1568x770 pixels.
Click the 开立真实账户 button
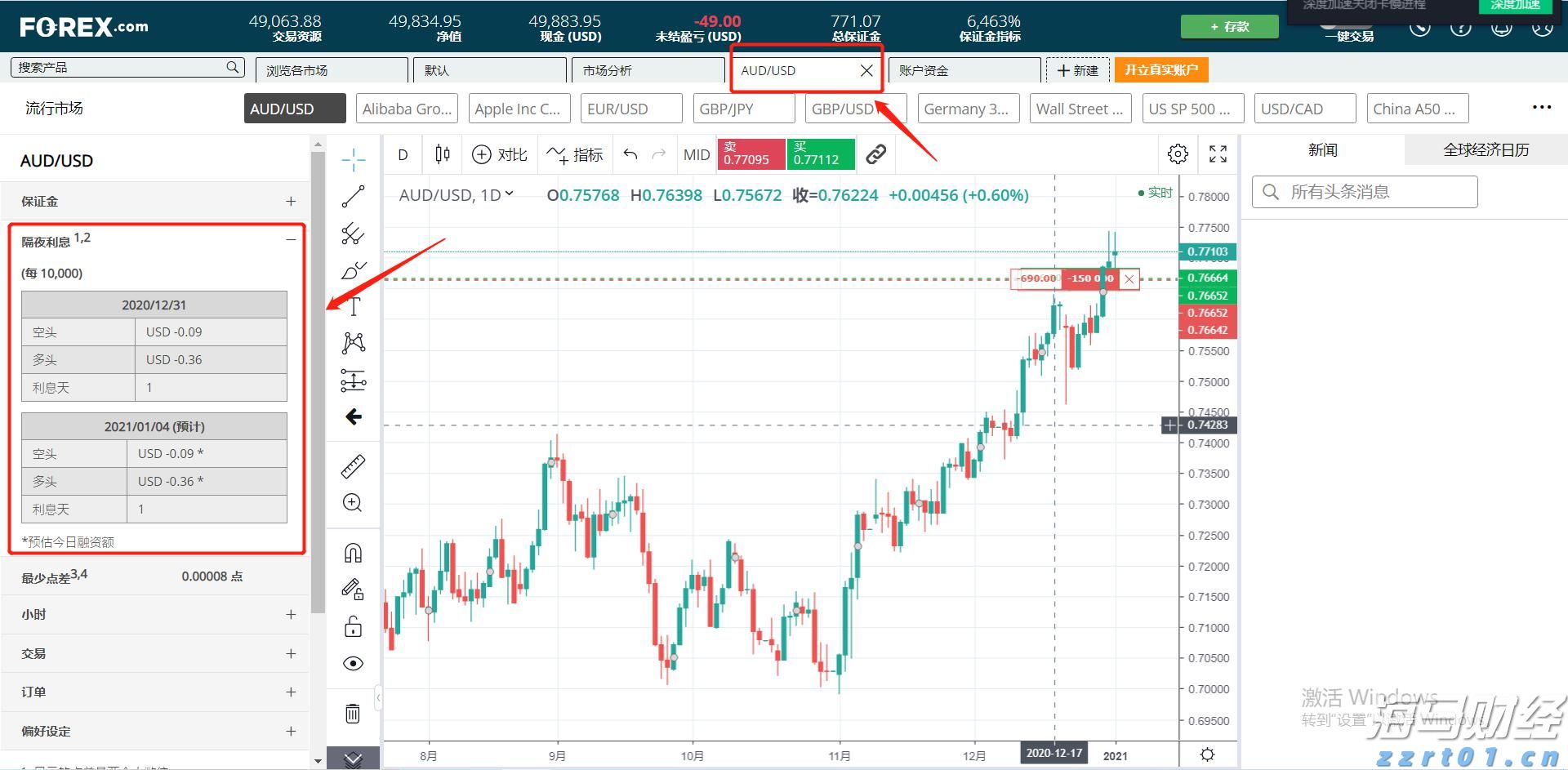1160,70
